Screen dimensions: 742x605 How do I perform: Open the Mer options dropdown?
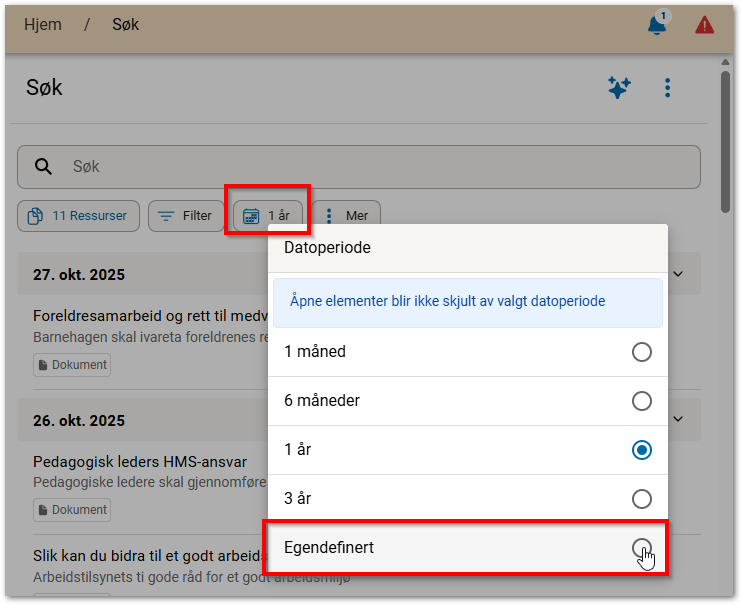pyautogui.click(x=346, y=216)
